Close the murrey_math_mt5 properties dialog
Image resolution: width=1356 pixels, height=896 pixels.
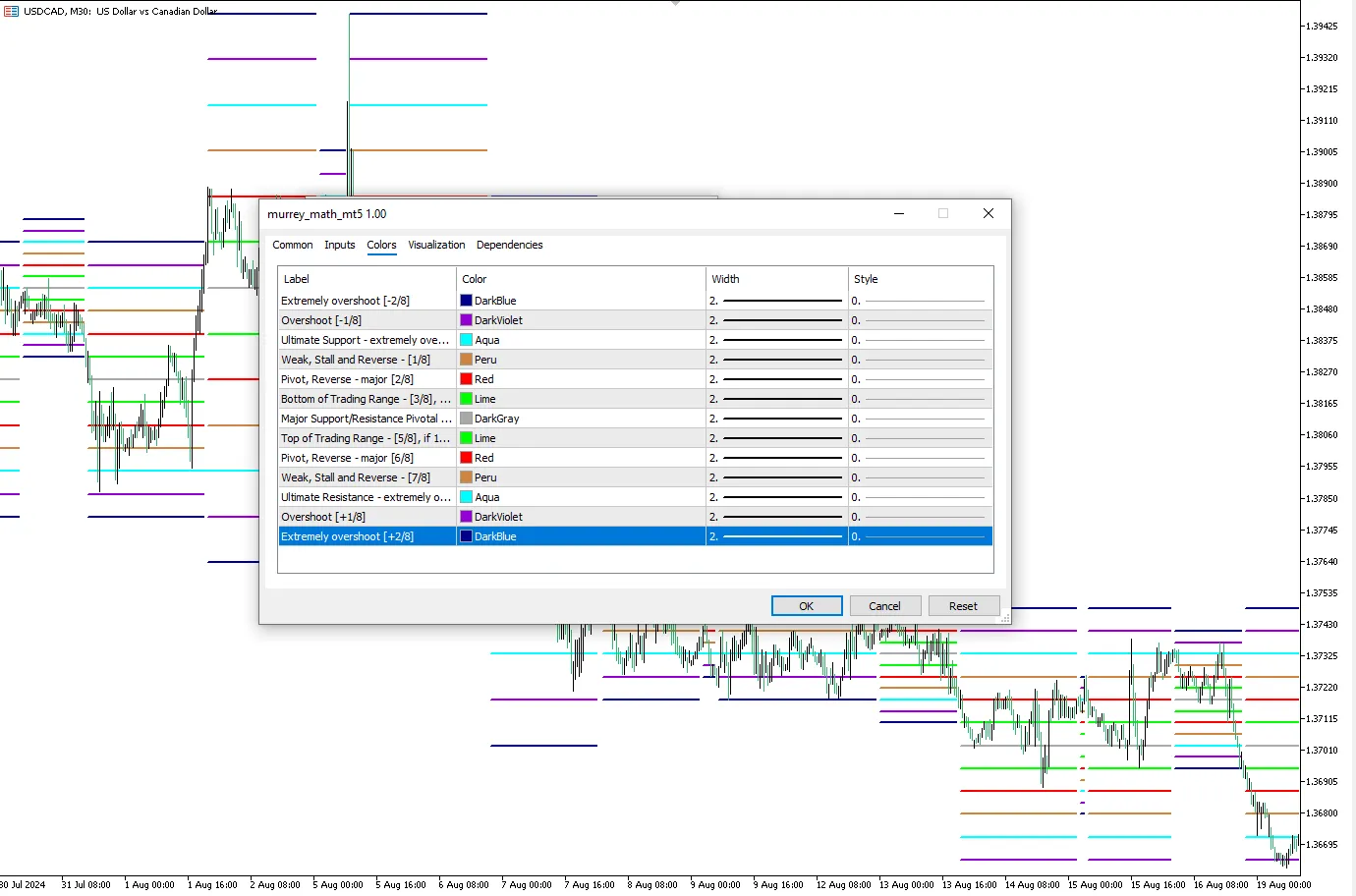pos(988,213)
